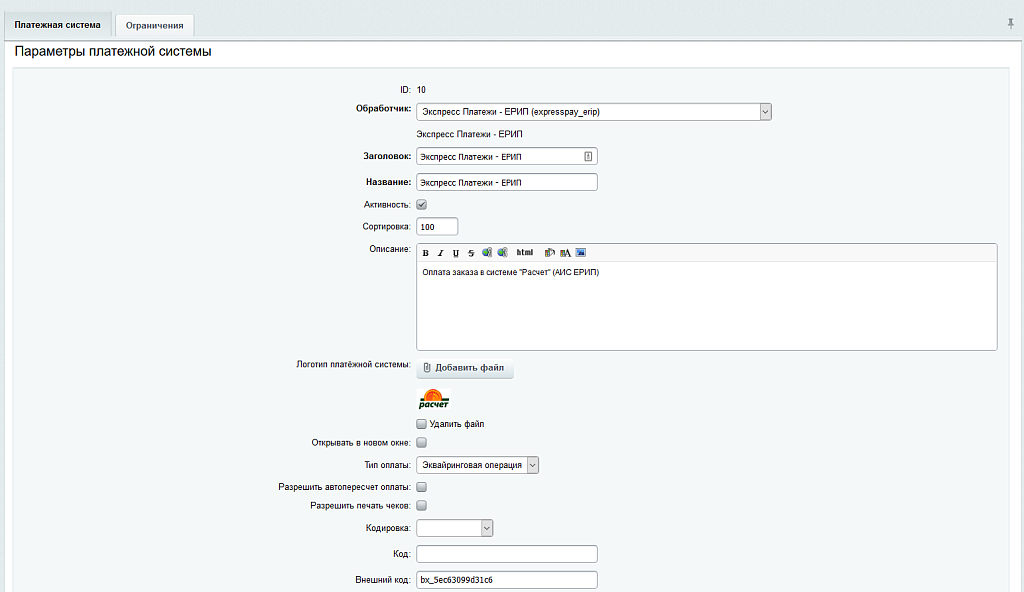Select the Платежная система tab

pyautogui.click(x=57, y=25)
